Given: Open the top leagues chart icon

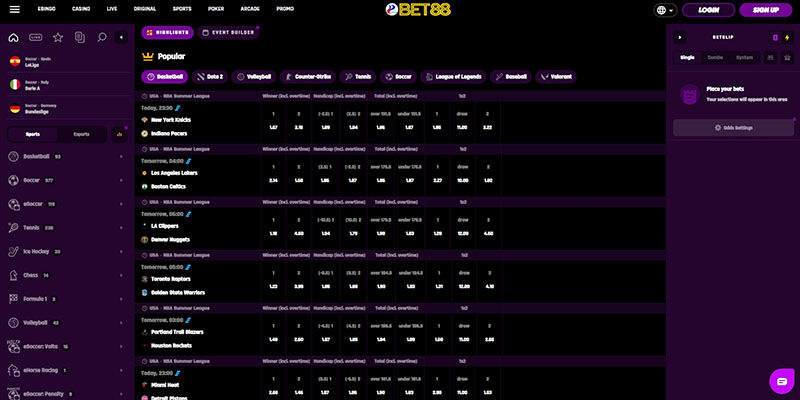Looking at the screenshot, I should coord(119,135).
